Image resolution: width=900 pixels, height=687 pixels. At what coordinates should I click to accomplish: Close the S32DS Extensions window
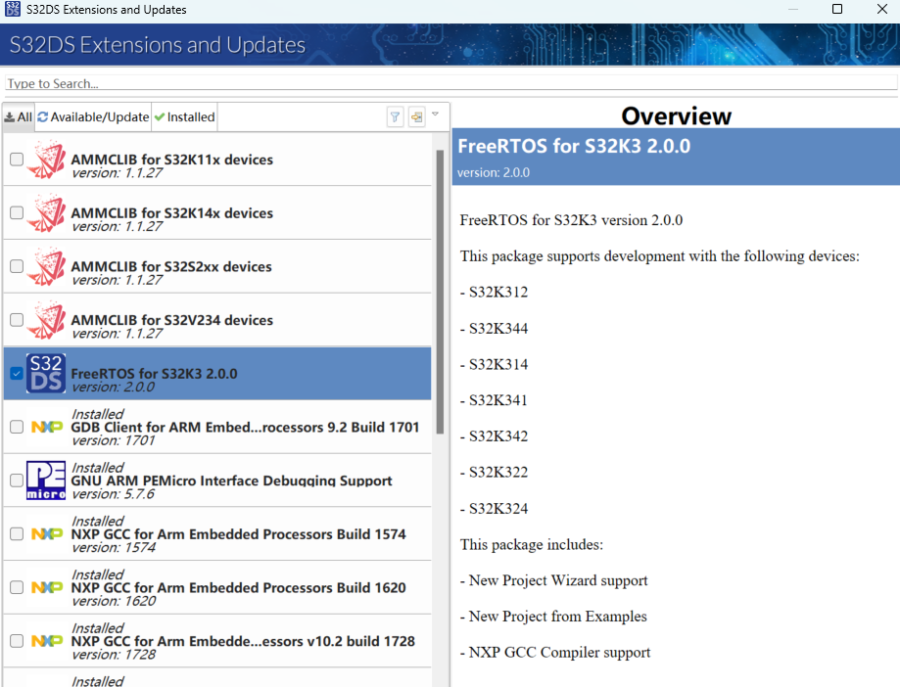(882, 9)
